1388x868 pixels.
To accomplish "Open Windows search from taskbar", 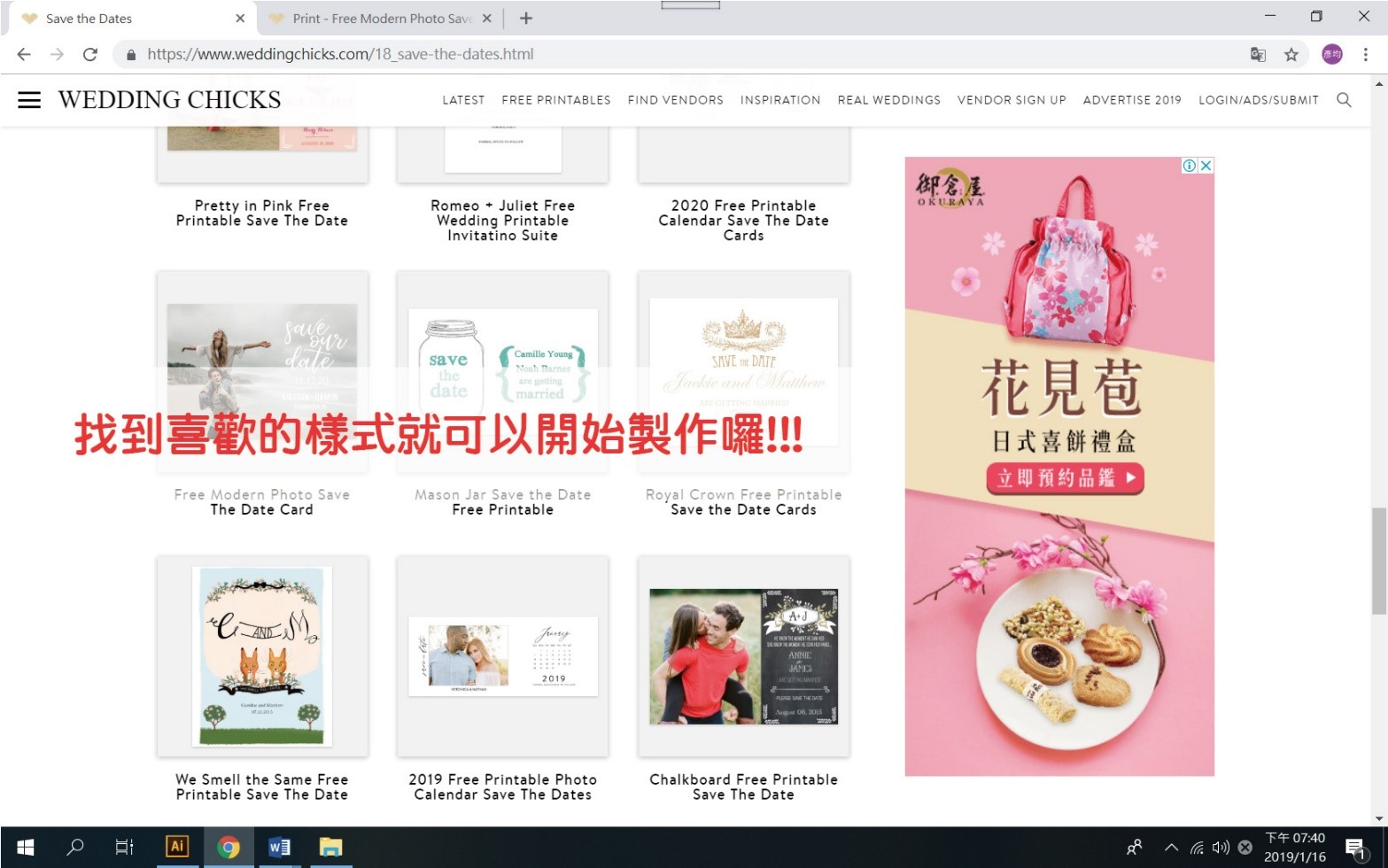I will click(75, 848).
